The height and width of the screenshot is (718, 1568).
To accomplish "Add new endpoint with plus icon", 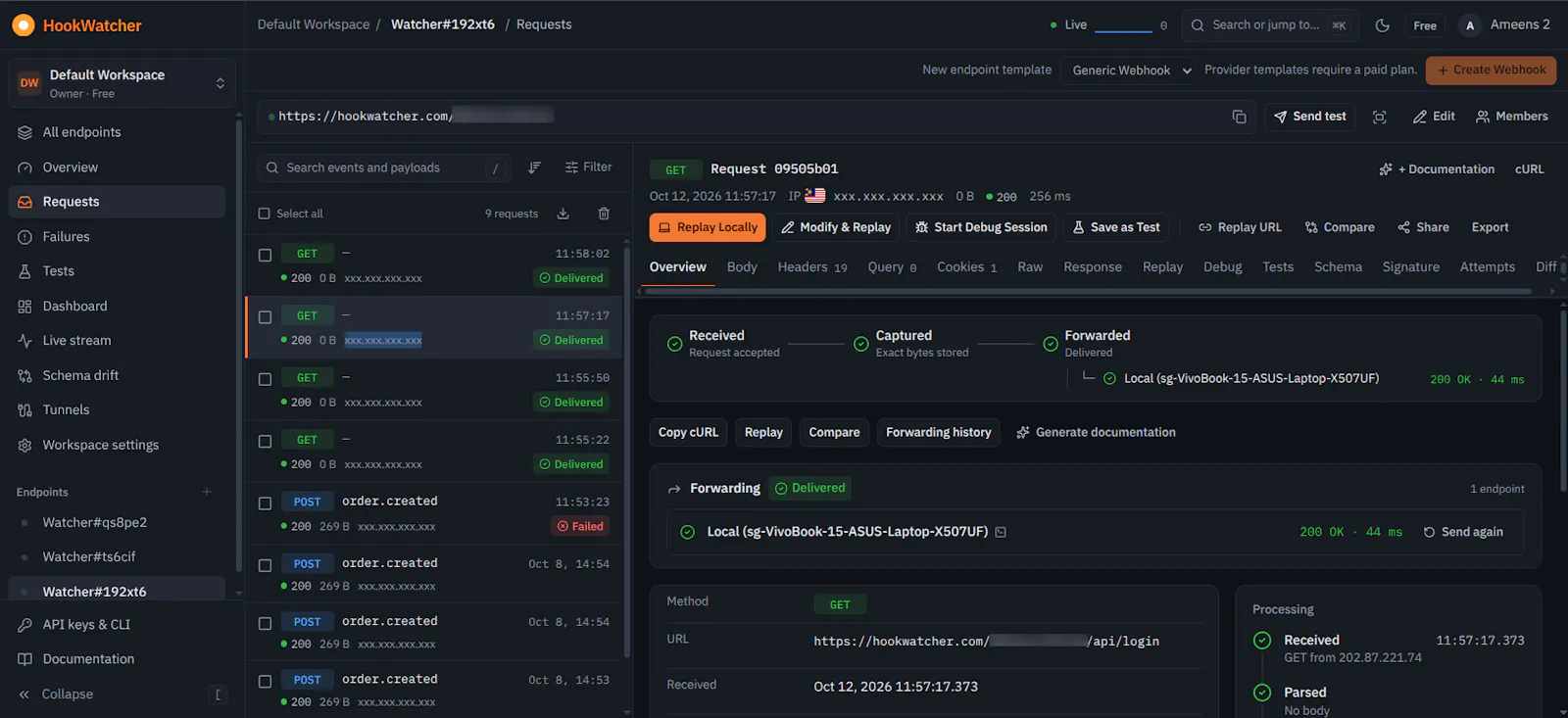I will [207, 492].
